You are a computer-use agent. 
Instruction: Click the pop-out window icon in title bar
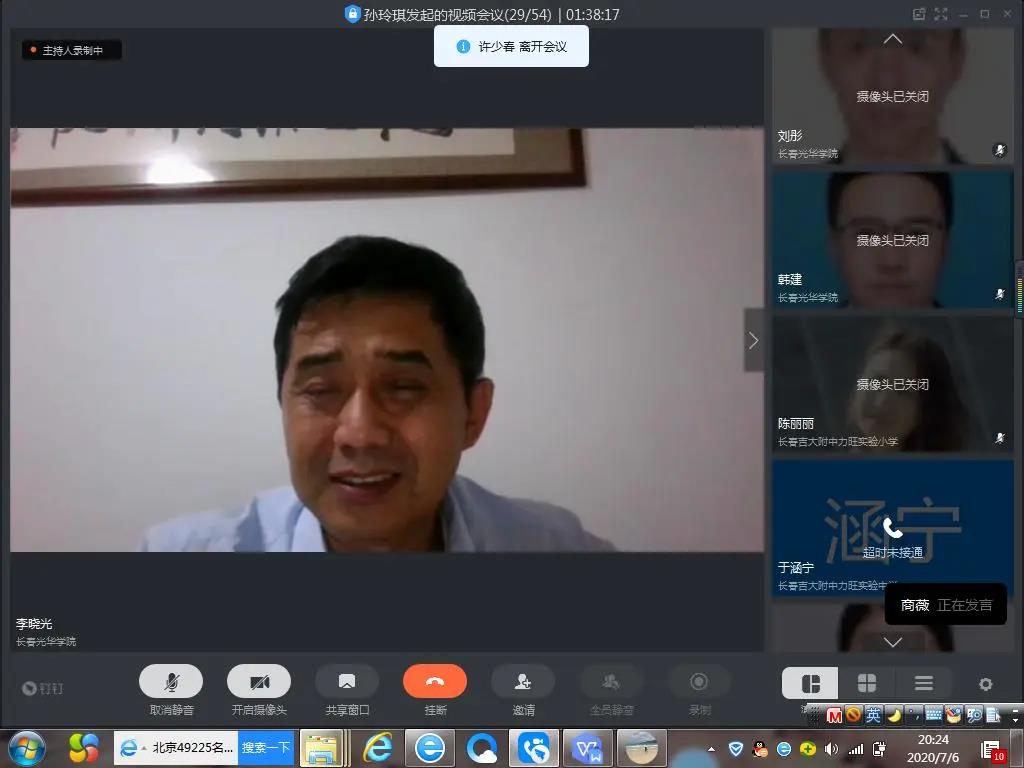coord(919,14)
